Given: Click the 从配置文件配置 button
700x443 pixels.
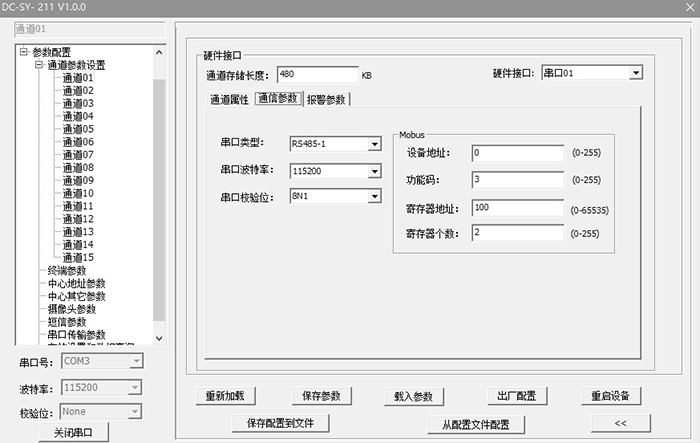Looking at the screenshot, I should pos(475,423).
